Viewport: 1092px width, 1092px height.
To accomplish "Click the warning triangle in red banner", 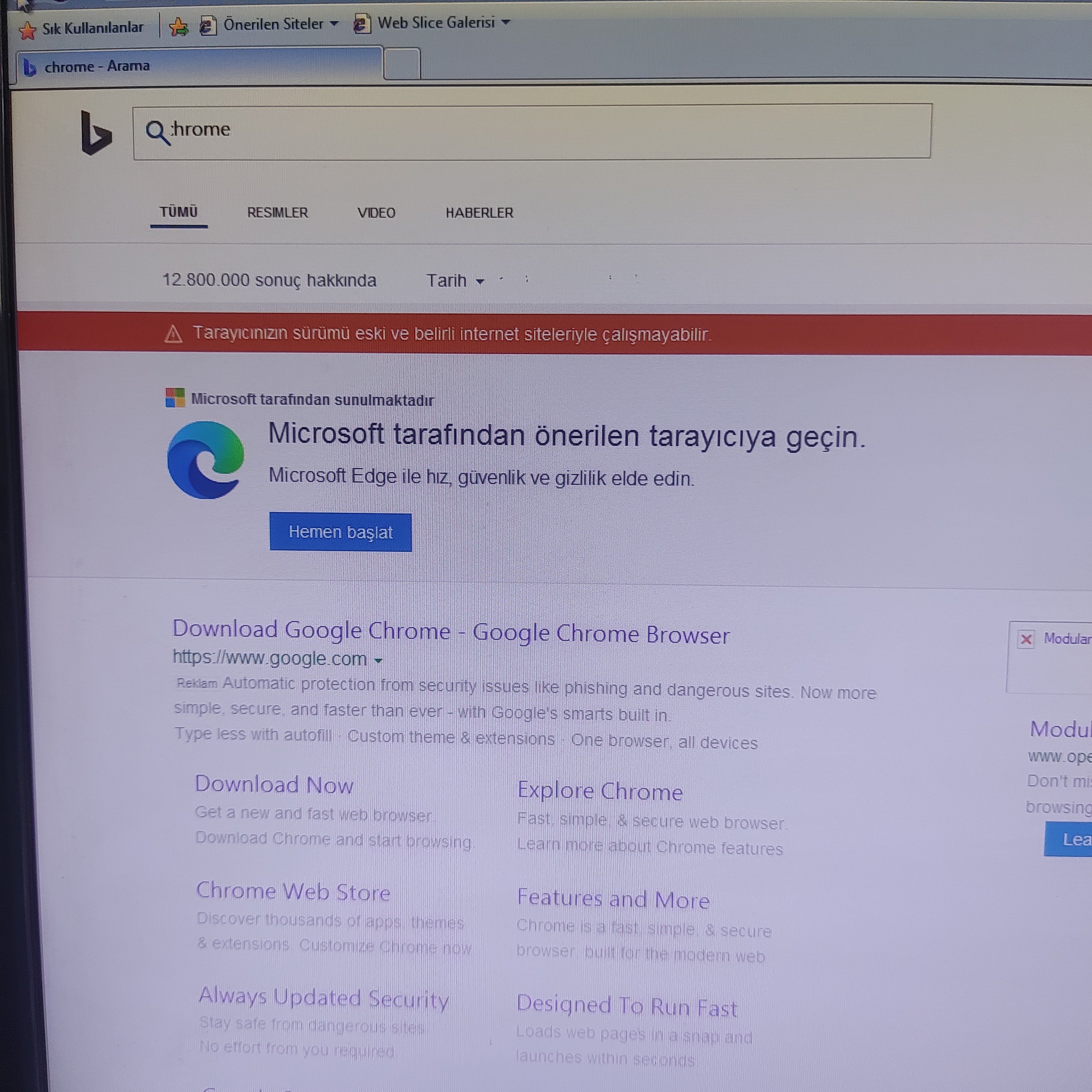I will point(174,334).
